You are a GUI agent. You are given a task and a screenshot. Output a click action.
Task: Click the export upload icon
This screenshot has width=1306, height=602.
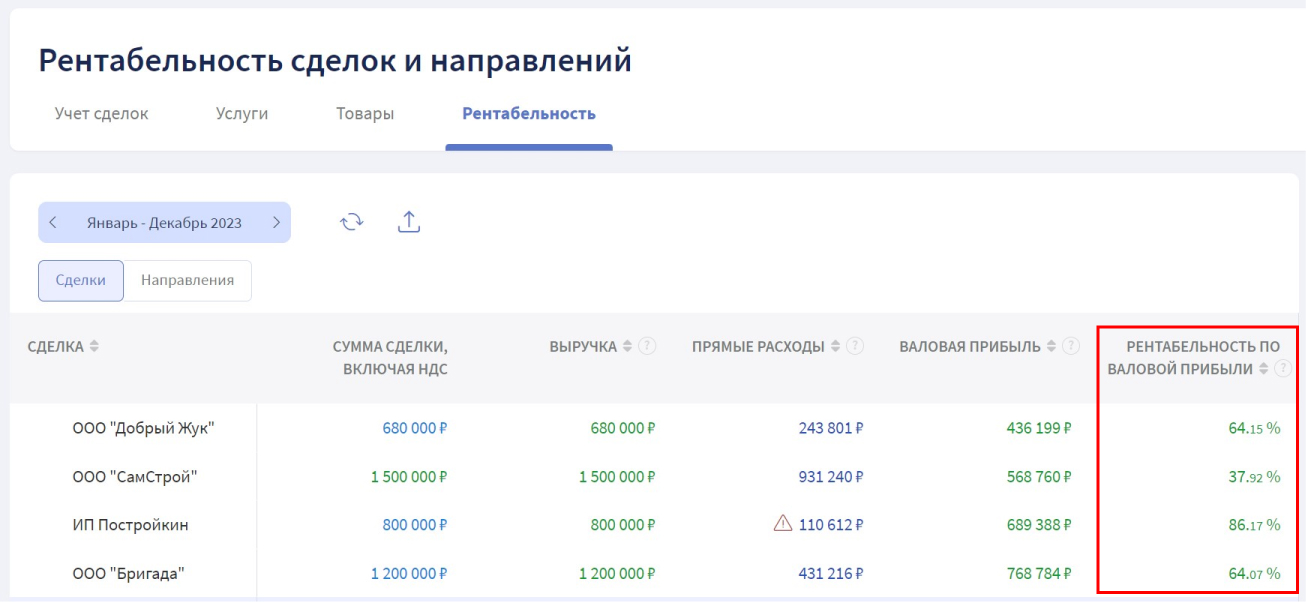408,222
